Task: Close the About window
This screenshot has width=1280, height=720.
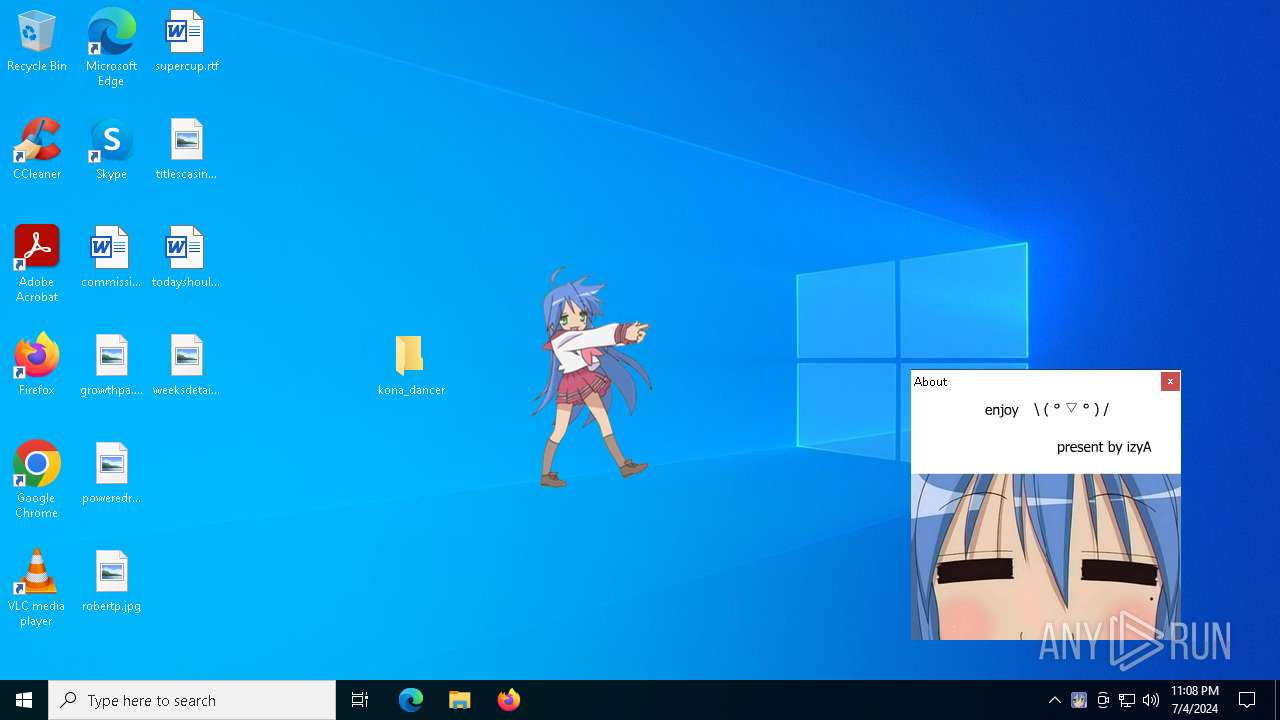Action: pyautogui.click(x=1170, y=382)
